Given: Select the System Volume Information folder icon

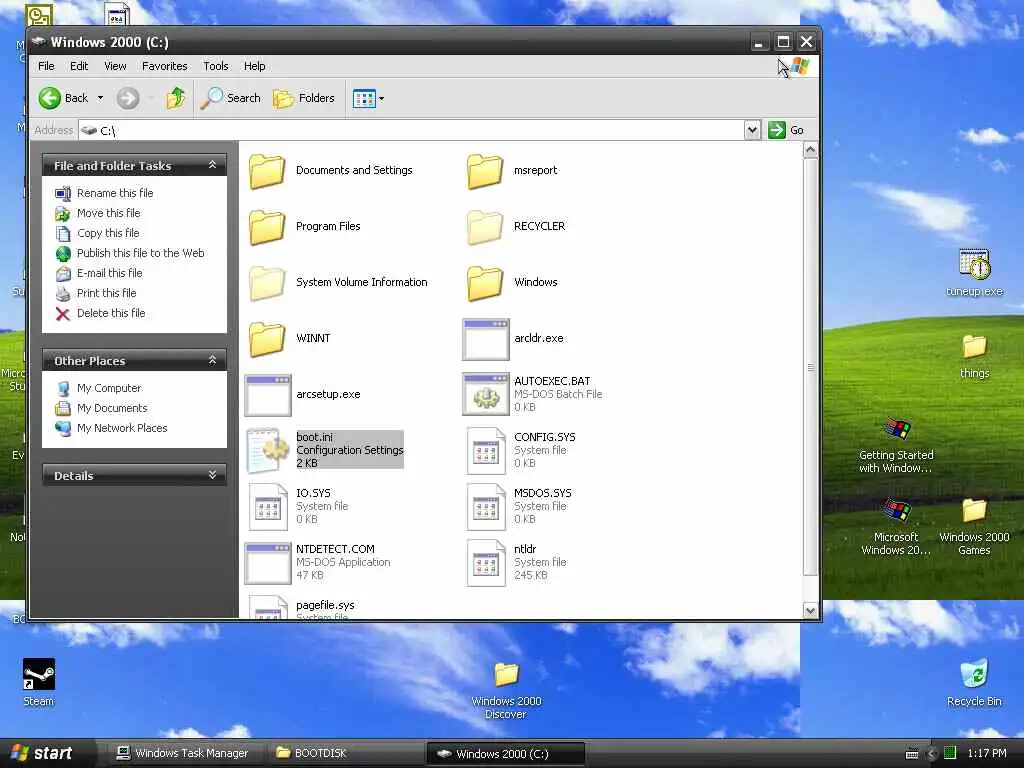Looking at the screenshot, I should click(x=267, y=283).
